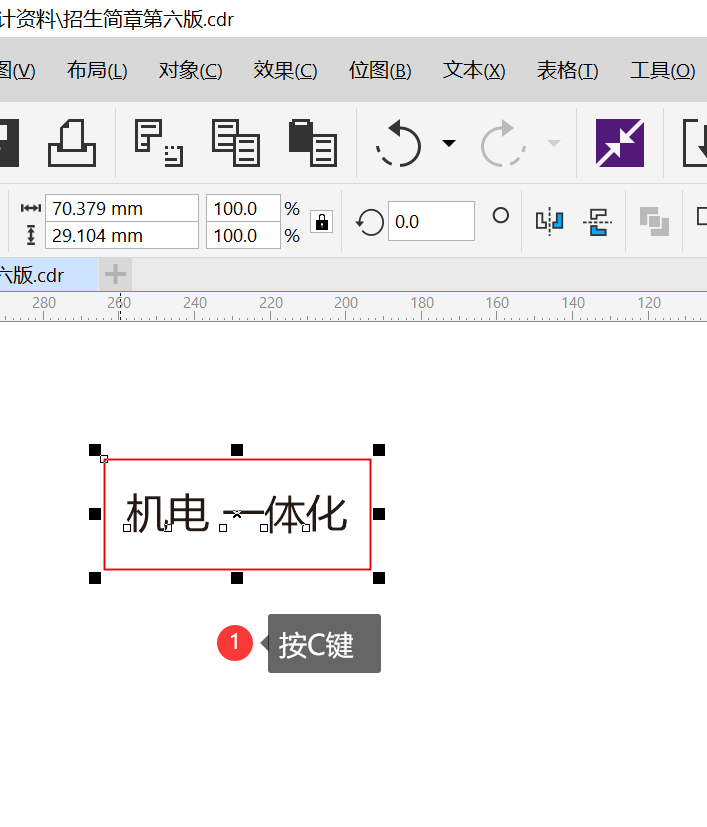Click the object width arrows icon
The height and width of the screenshot is (827, 707).
(x=31, y=208)
